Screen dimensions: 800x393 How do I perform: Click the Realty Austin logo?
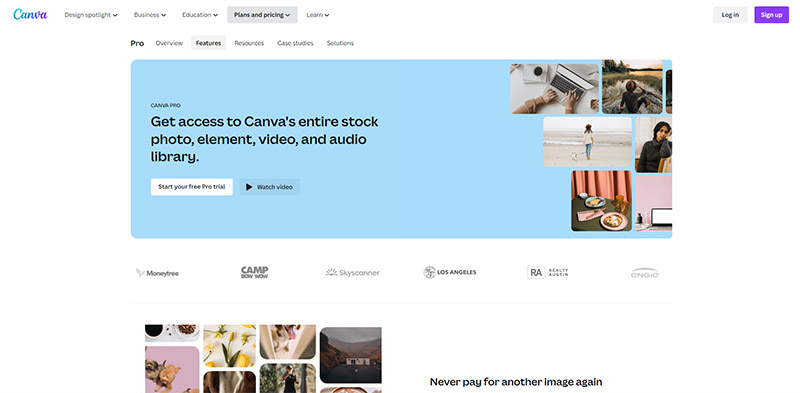547,273
